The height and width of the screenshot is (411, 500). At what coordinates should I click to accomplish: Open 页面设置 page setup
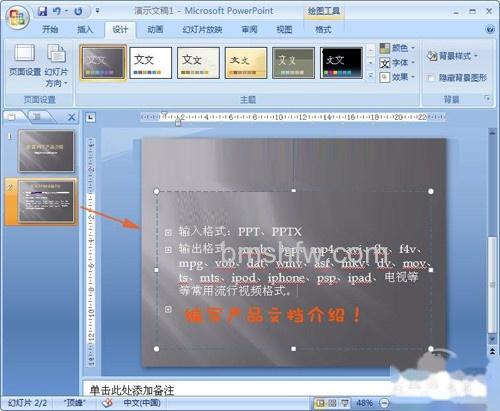(25, 61)
